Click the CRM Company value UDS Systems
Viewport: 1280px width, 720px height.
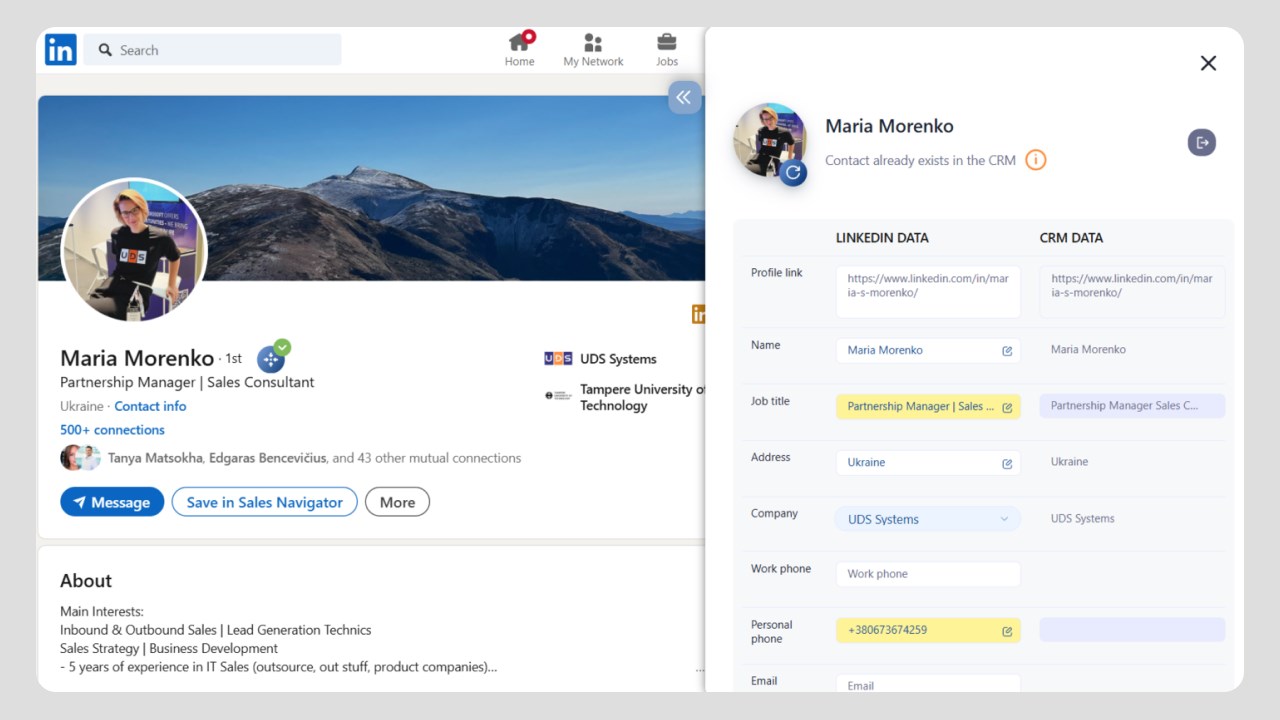click(x=1082, y=518)
